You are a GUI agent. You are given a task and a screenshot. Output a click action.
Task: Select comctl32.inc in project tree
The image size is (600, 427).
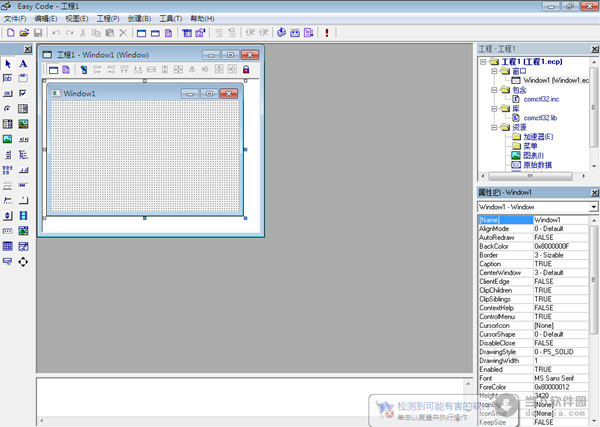(541, 99)
